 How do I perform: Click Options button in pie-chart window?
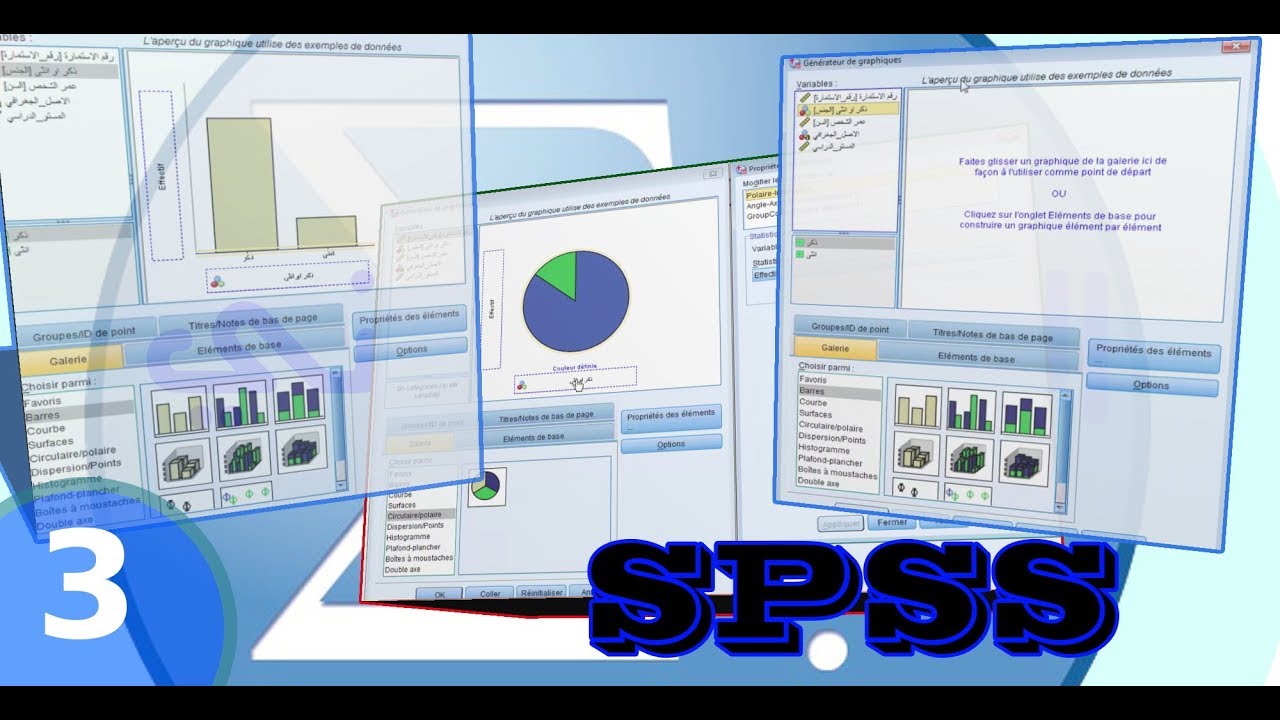(671, 444)
